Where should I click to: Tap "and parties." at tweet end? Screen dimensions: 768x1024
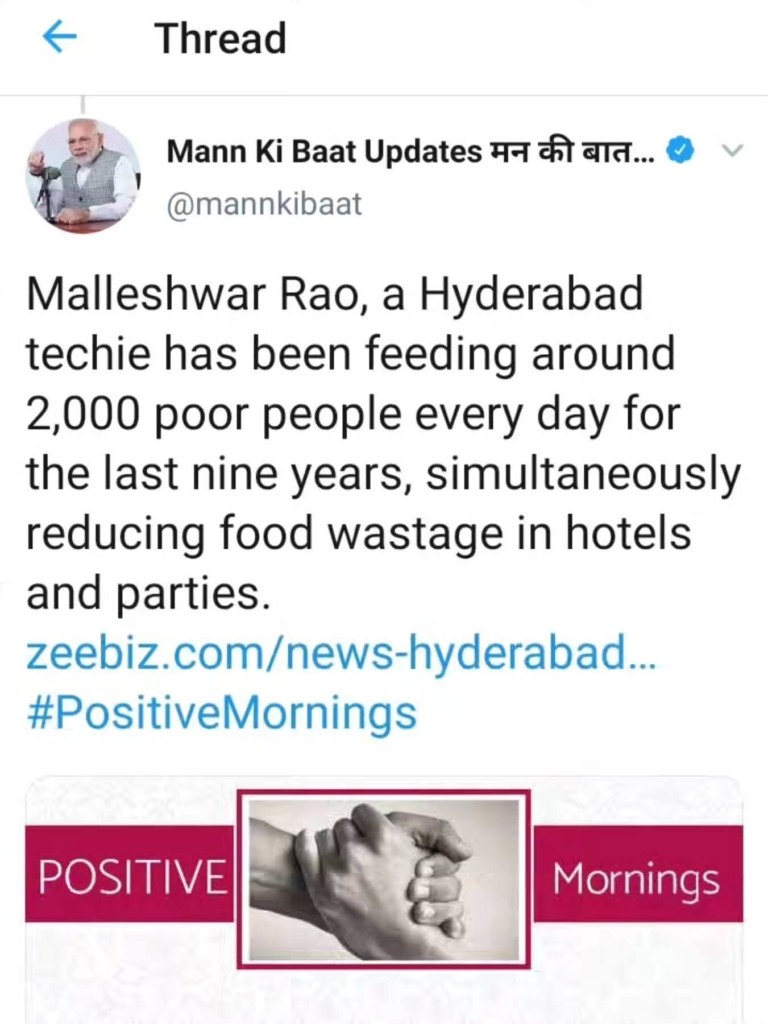coord(148,595)
